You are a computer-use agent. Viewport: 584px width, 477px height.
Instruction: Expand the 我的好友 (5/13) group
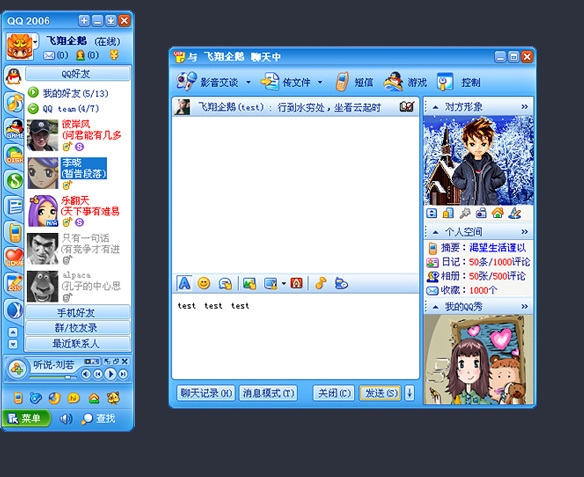click(33, 92)
